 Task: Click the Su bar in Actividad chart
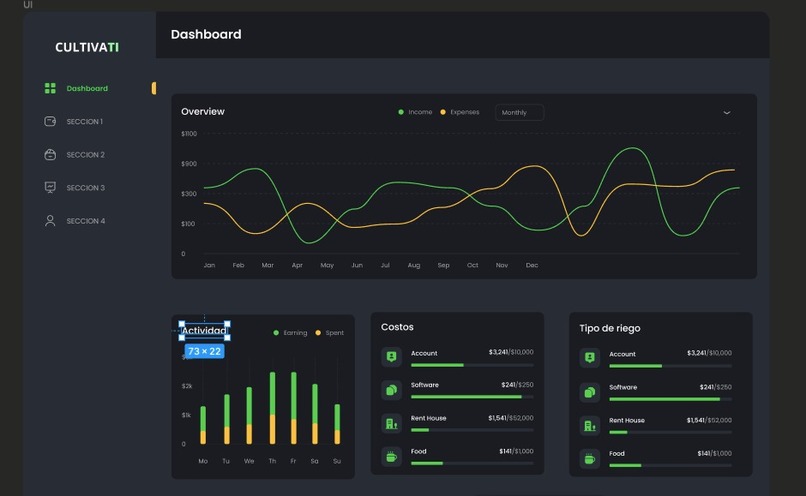point(337,424)
